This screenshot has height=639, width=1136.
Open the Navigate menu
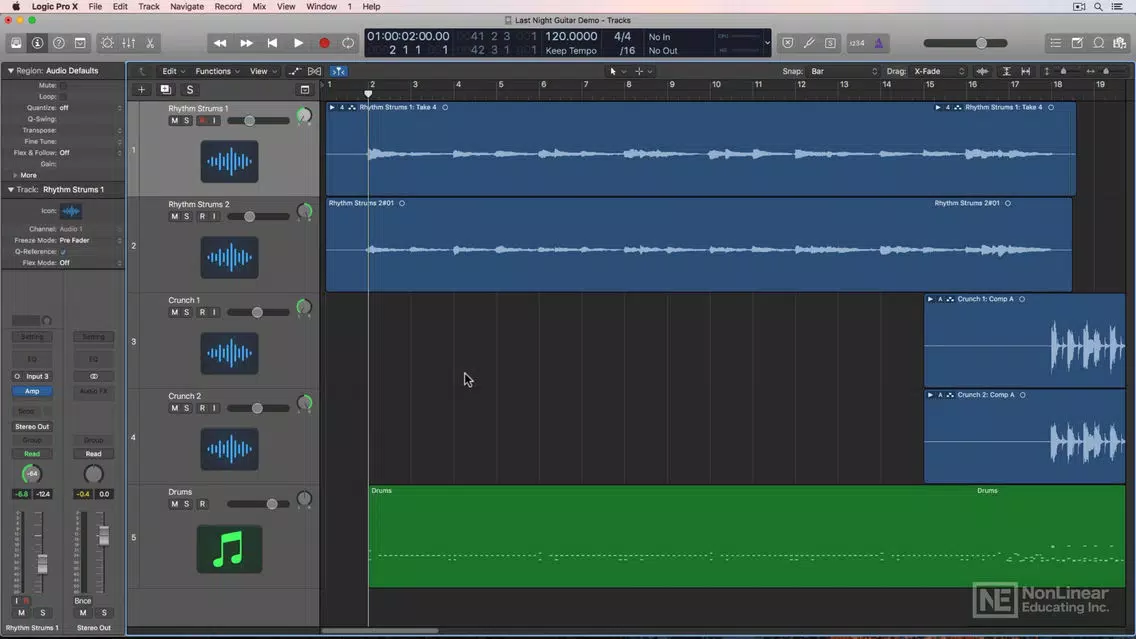pos(187,7)
